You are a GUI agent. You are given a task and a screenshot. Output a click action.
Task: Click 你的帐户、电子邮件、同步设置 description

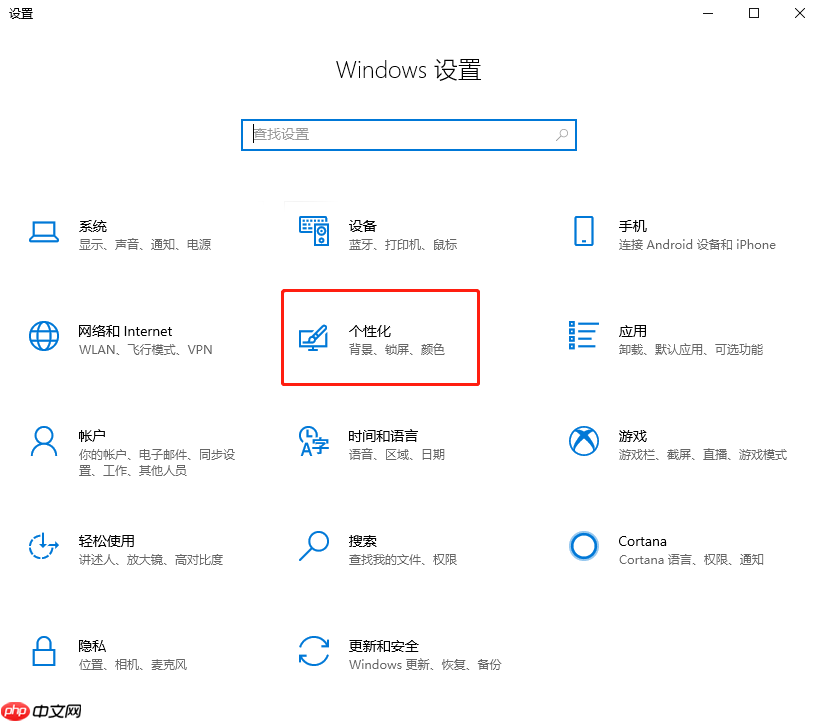pos(157,462)
